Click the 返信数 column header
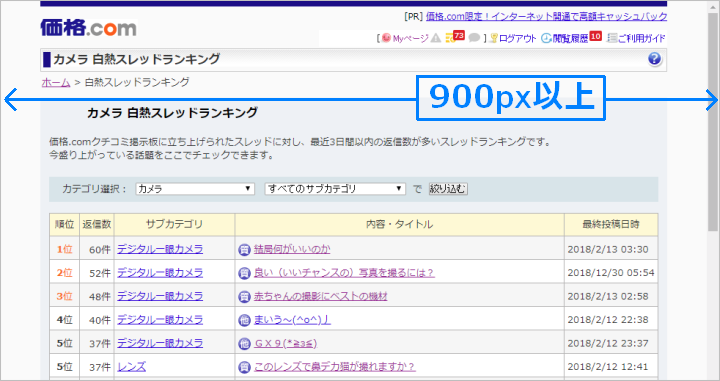This screenshot has width=720, height=381. [x=97, y=225]
